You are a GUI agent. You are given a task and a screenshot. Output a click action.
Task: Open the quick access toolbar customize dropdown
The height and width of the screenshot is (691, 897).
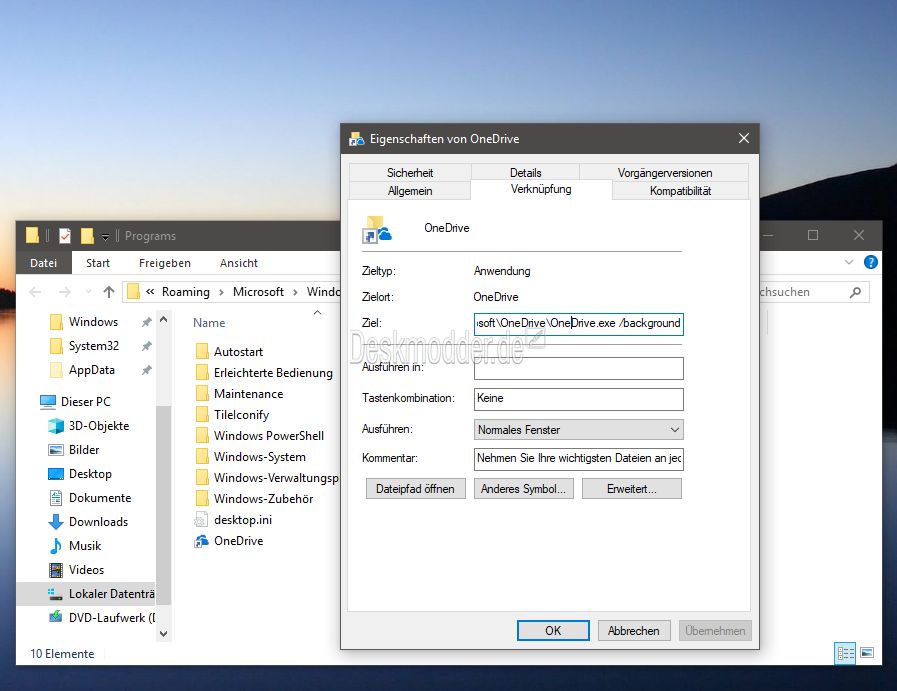tap(105, 237)
